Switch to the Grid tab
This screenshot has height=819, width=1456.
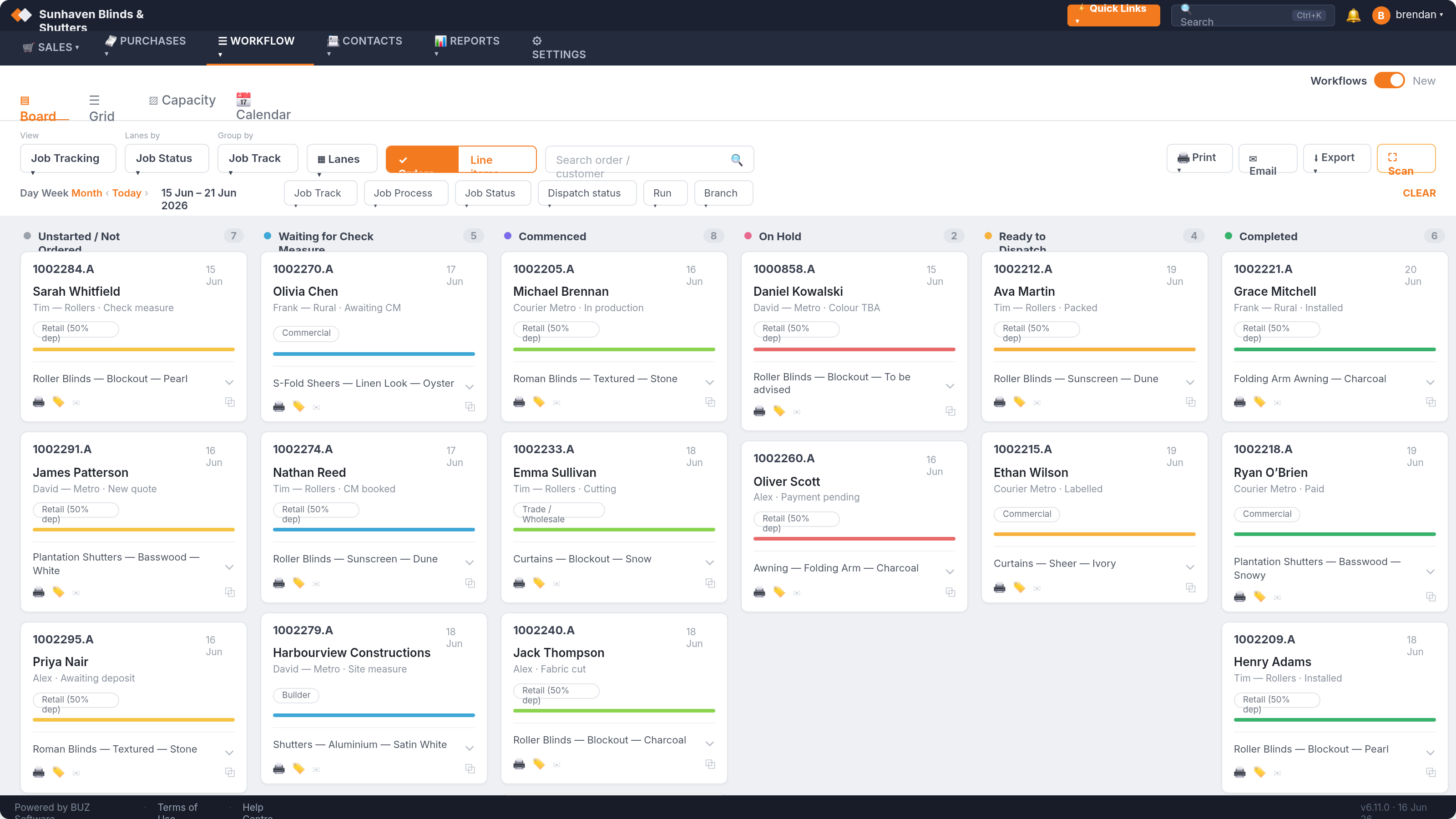point(102,108)
